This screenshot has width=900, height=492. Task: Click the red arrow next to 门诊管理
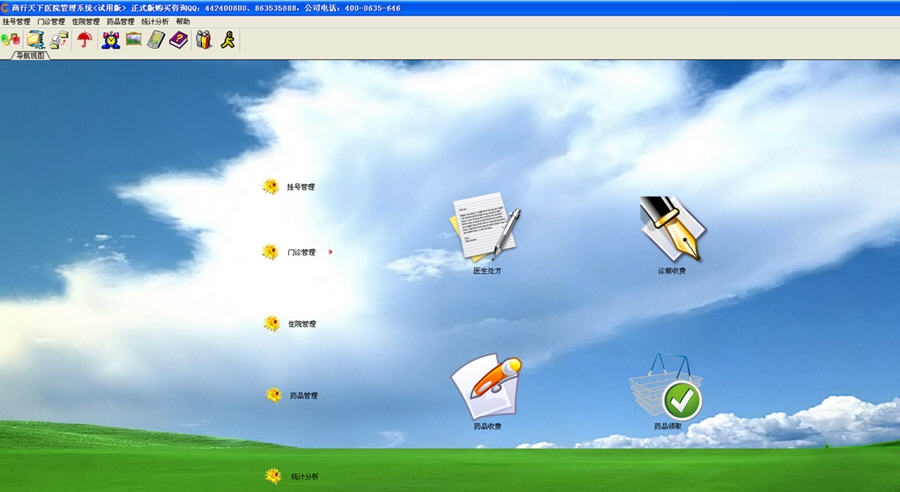pos(331,252)
